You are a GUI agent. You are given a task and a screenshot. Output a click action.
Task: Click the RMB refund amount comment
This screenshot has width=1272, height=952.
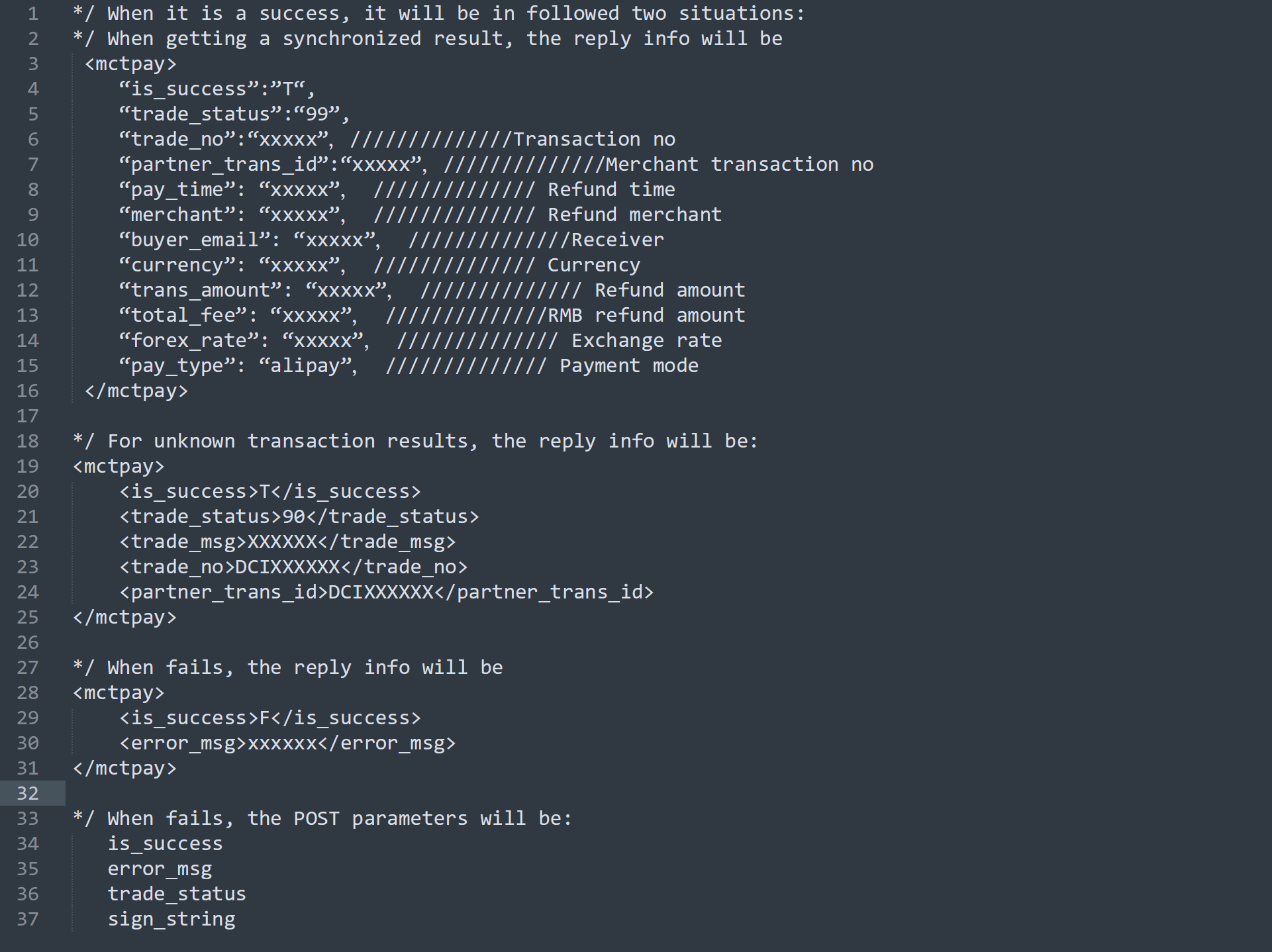coord(646,315)
